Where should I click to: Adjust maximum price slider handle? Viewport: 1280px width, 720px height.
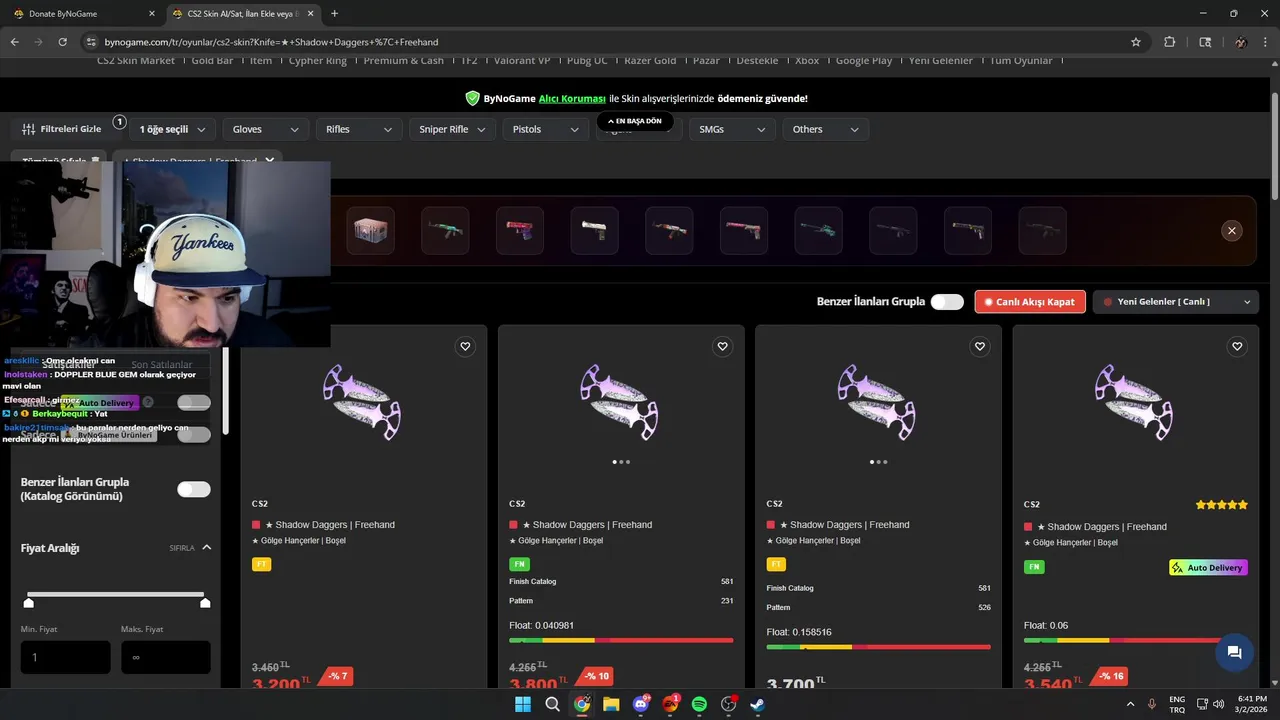tap(205, 603)
